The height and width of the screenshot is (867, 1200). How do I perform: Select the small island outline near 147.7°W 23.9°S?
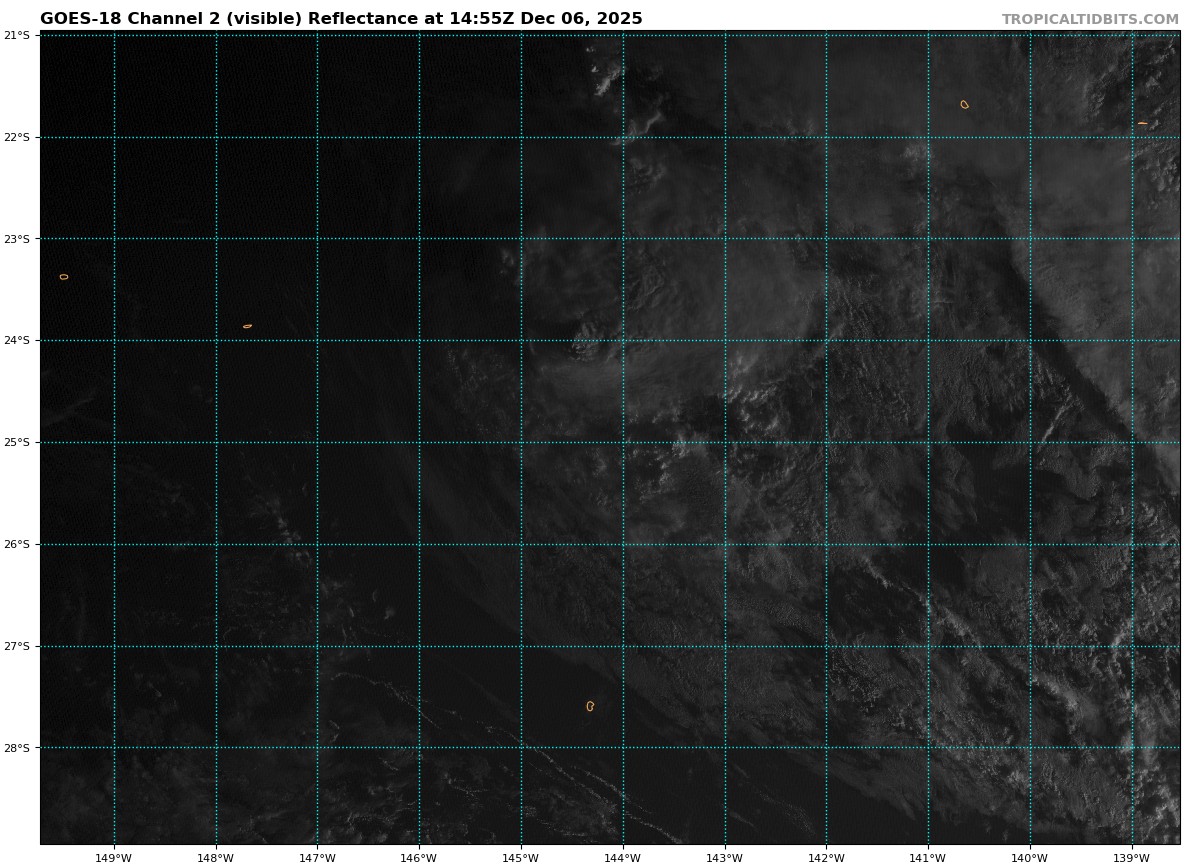[247, 326]
